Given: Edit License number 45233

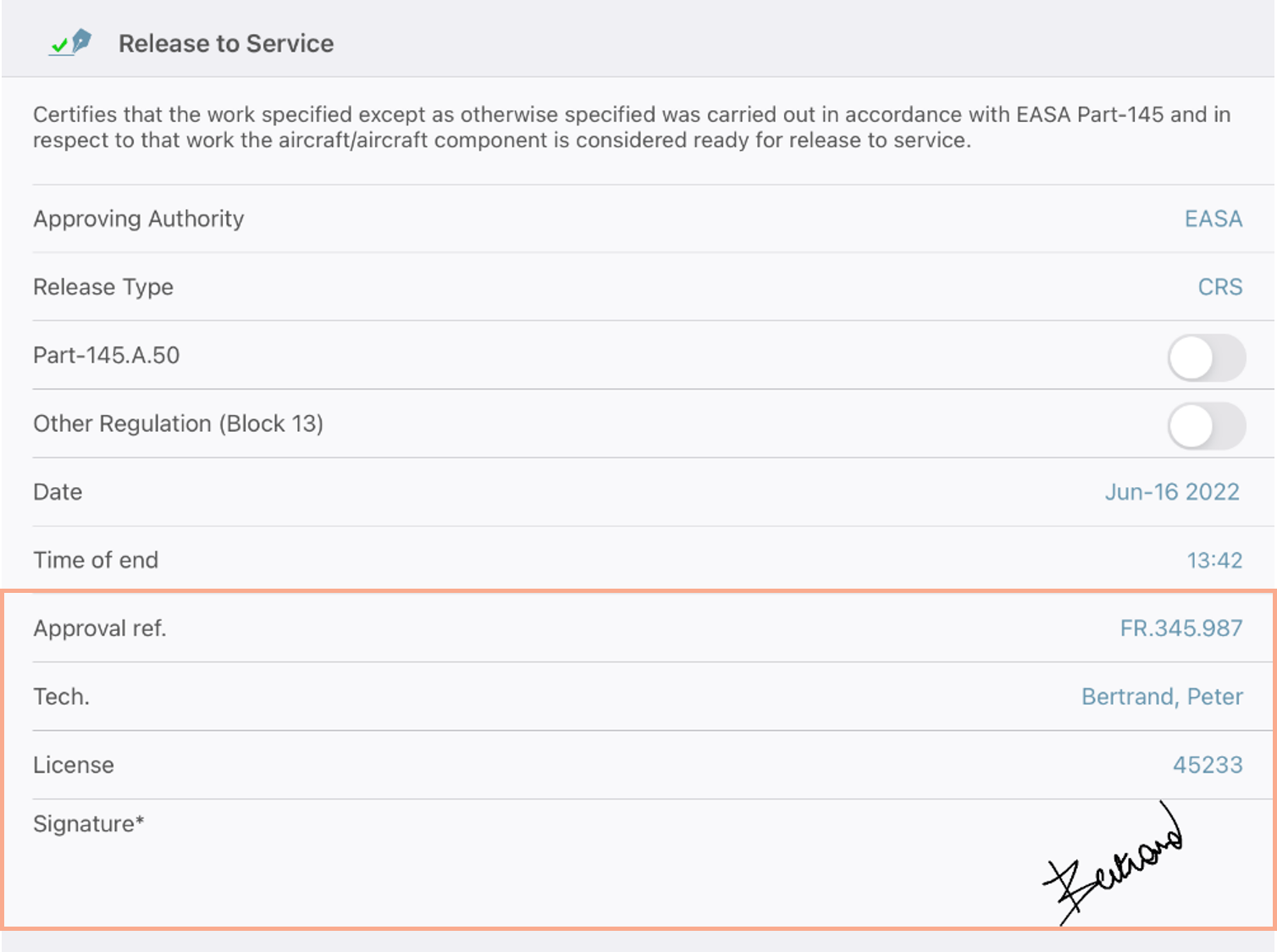Looking at the screenshot, I should 1208,765.
